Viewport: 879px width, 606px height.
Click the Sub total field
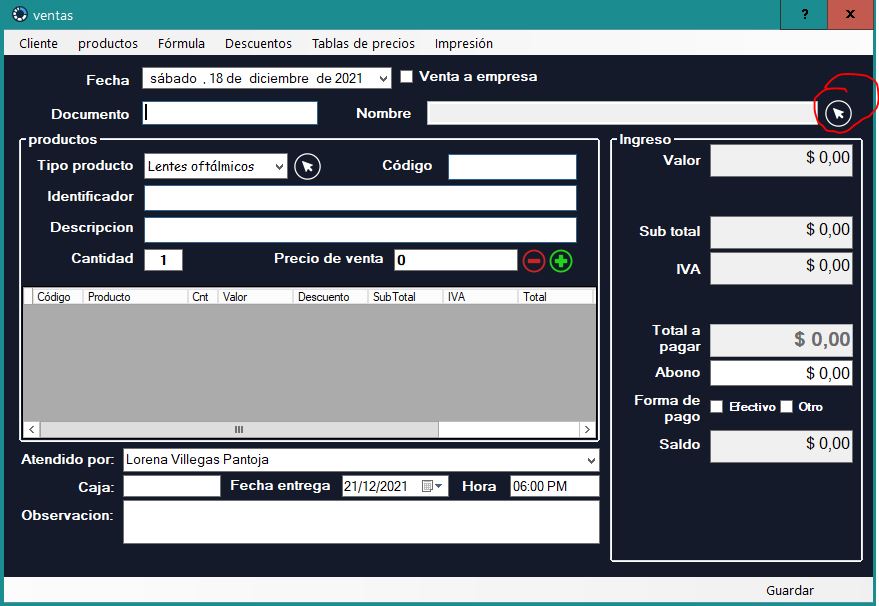click(781, 232)
